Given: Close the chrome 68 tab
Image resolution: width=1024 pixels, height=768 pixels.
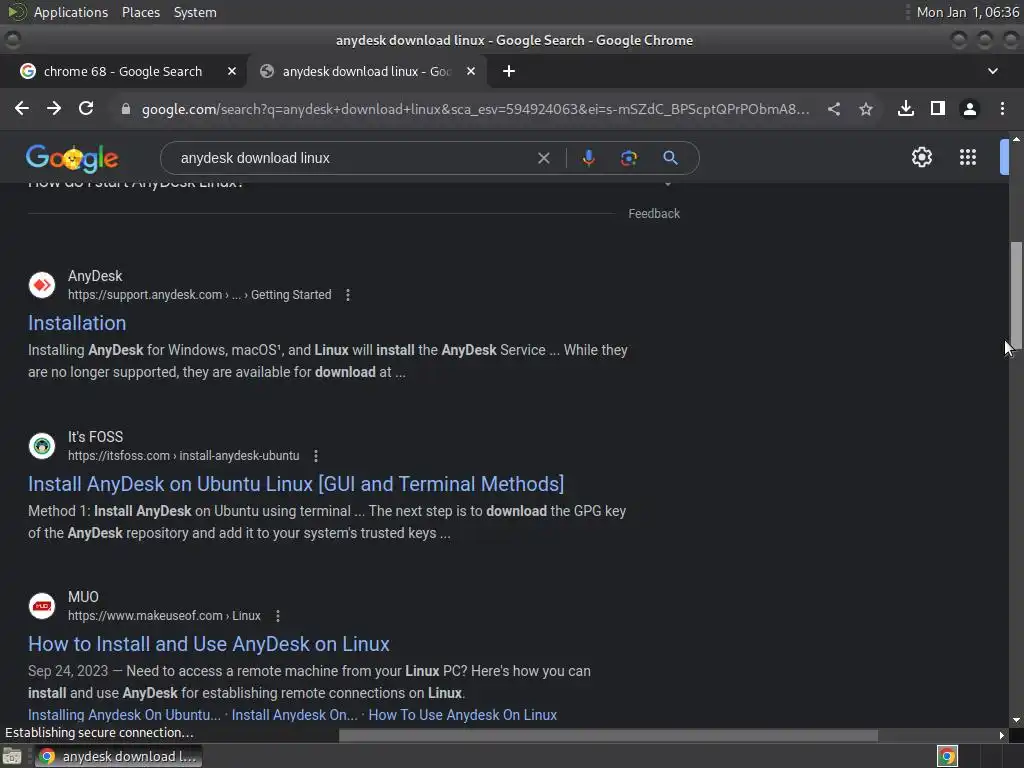Looking at the screenshot, I should [x=232, y=71].
